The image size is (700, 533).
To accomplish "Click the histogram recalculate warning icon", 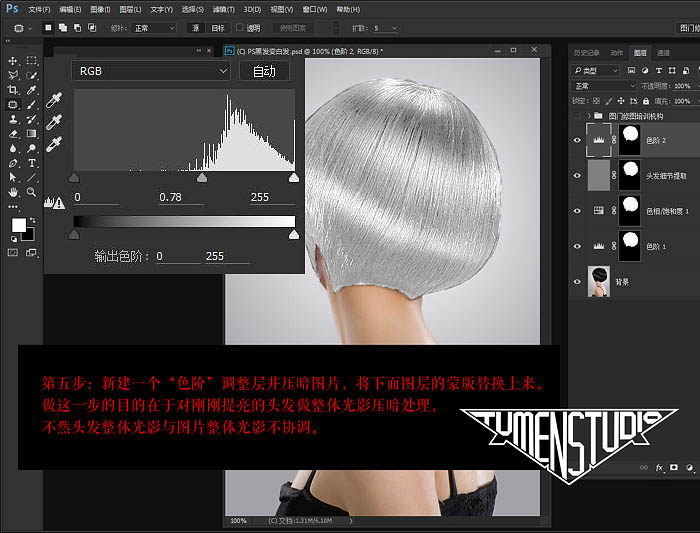I will click(x=54, y=203).
